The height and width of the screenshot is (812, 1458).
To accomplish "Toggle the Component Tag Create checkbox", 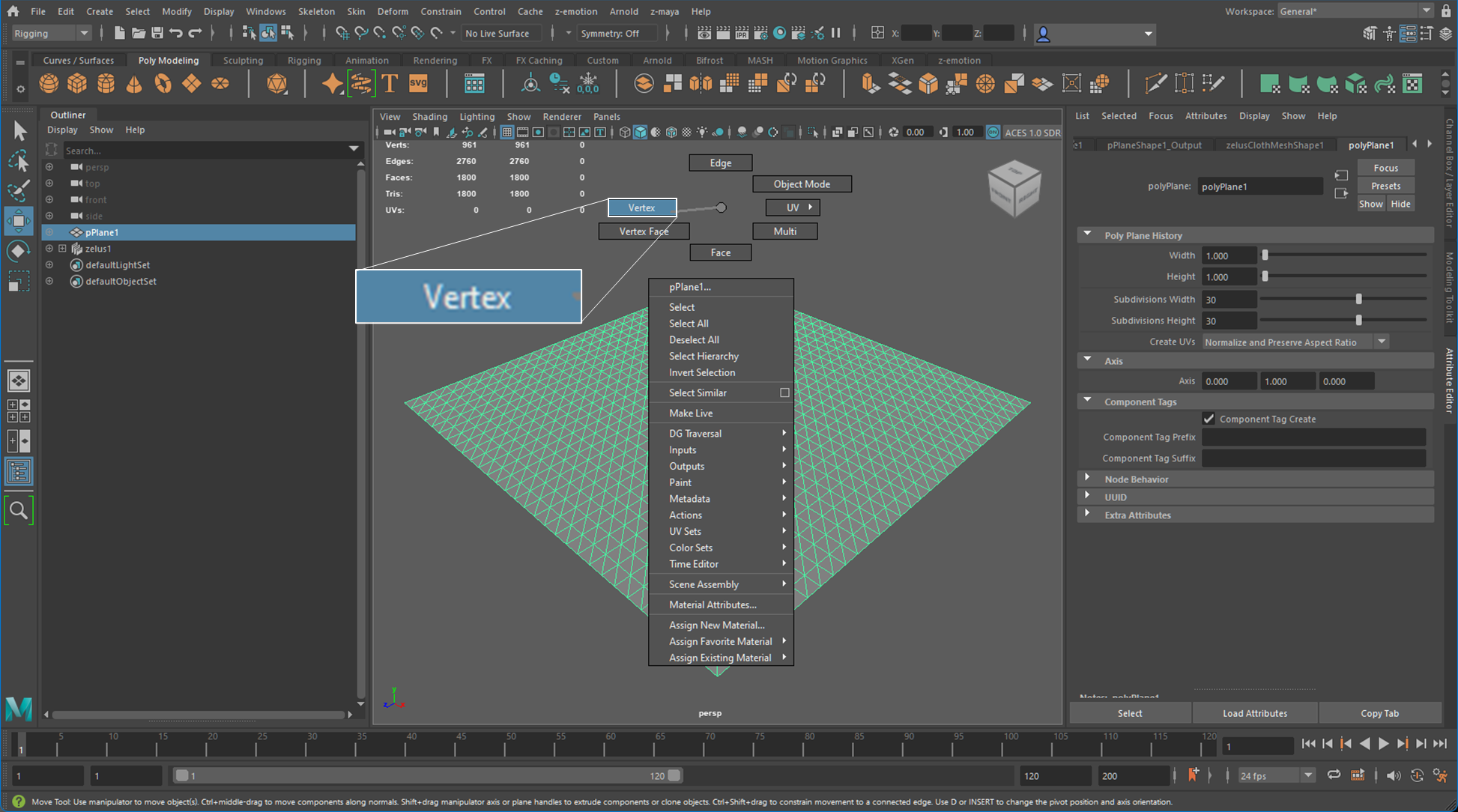I will pyautogui.click(x=1209, y=419).
